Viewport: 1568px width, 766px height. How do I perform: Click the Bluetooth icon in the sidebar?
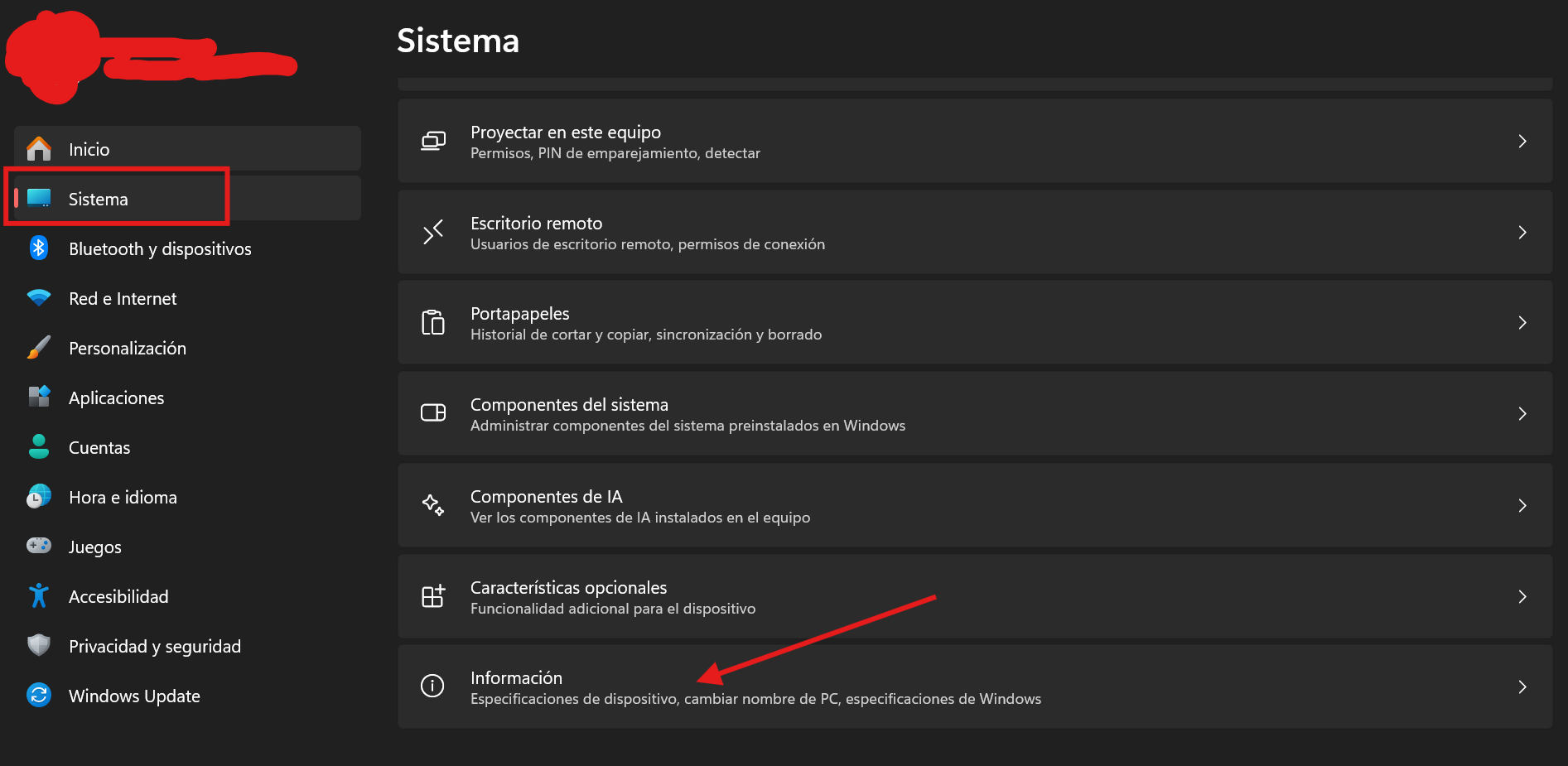coord(39,248)
